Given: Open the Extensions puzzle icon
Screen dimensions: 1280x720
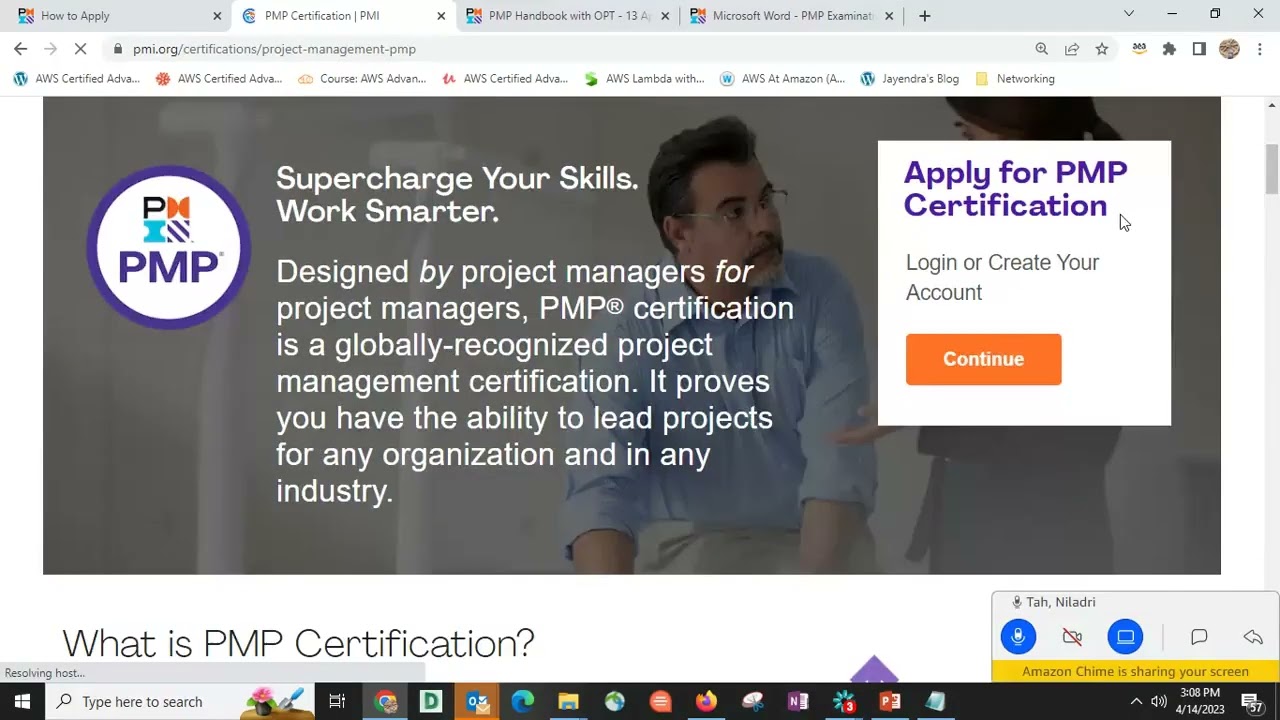Looking at the screenshot, I should (1169, 49).
